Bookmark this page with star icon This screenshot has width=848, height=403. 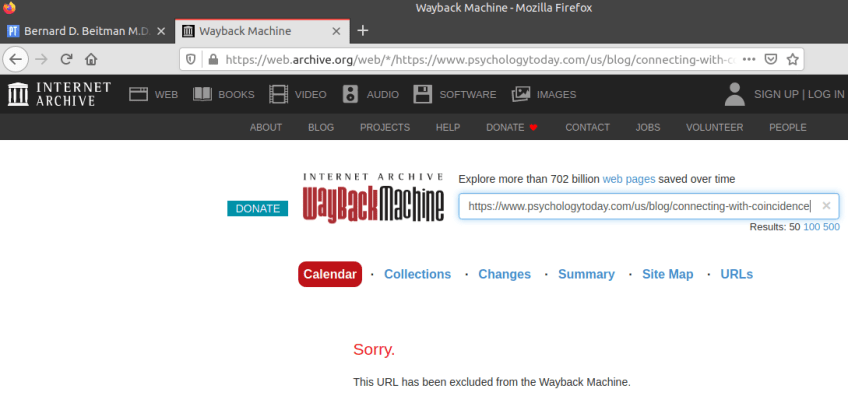[793, 59]
